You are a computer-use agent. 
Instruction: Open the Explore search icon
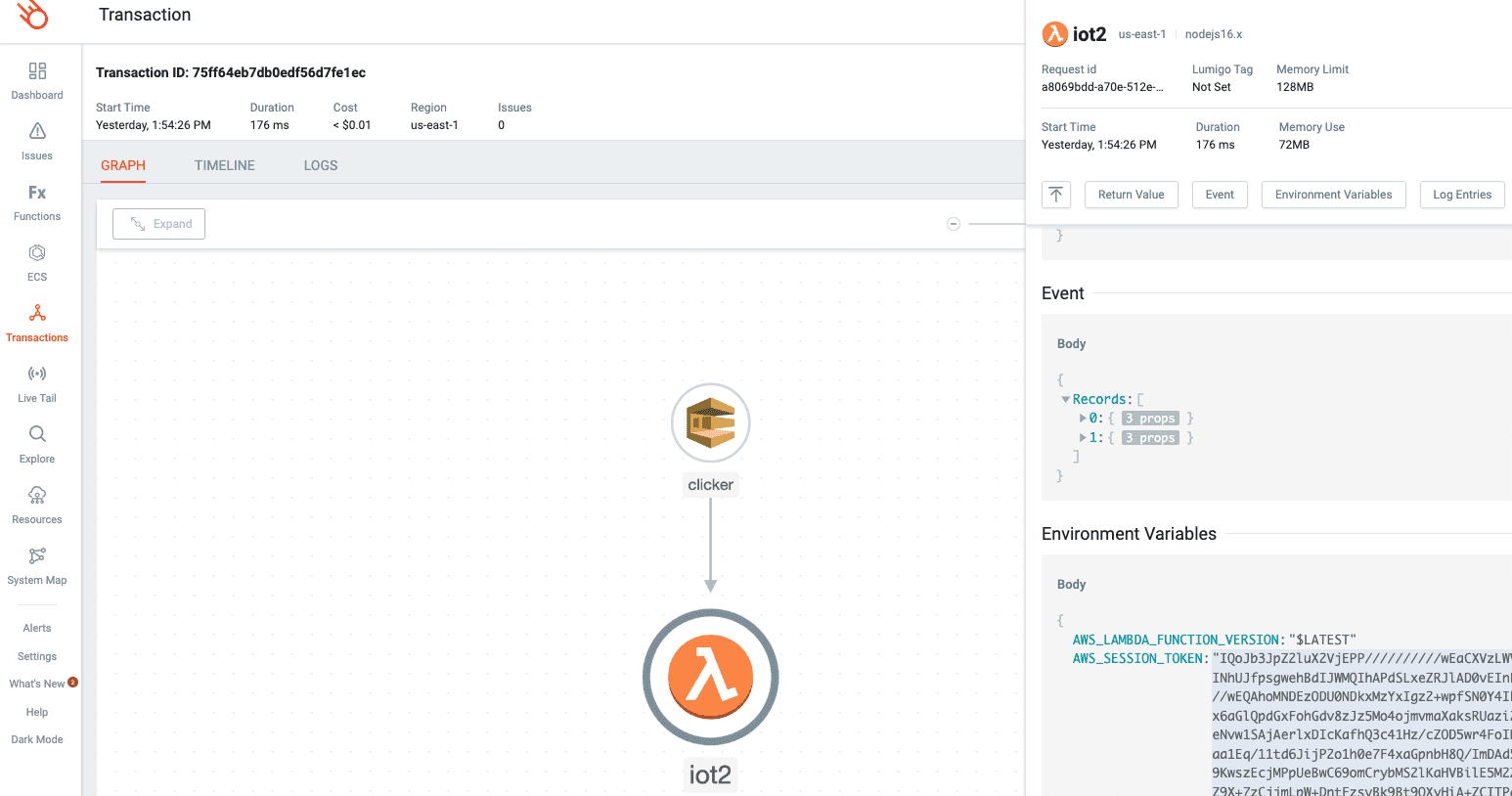[37, 434]
